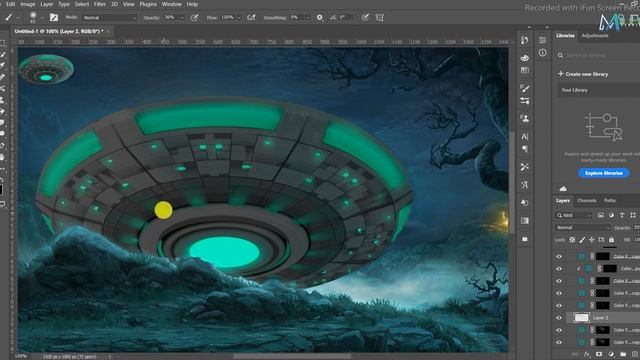This screenshot has width=640, height=360.
Task: Open the Flow value dropdown
Action: [x=239, y=18]
